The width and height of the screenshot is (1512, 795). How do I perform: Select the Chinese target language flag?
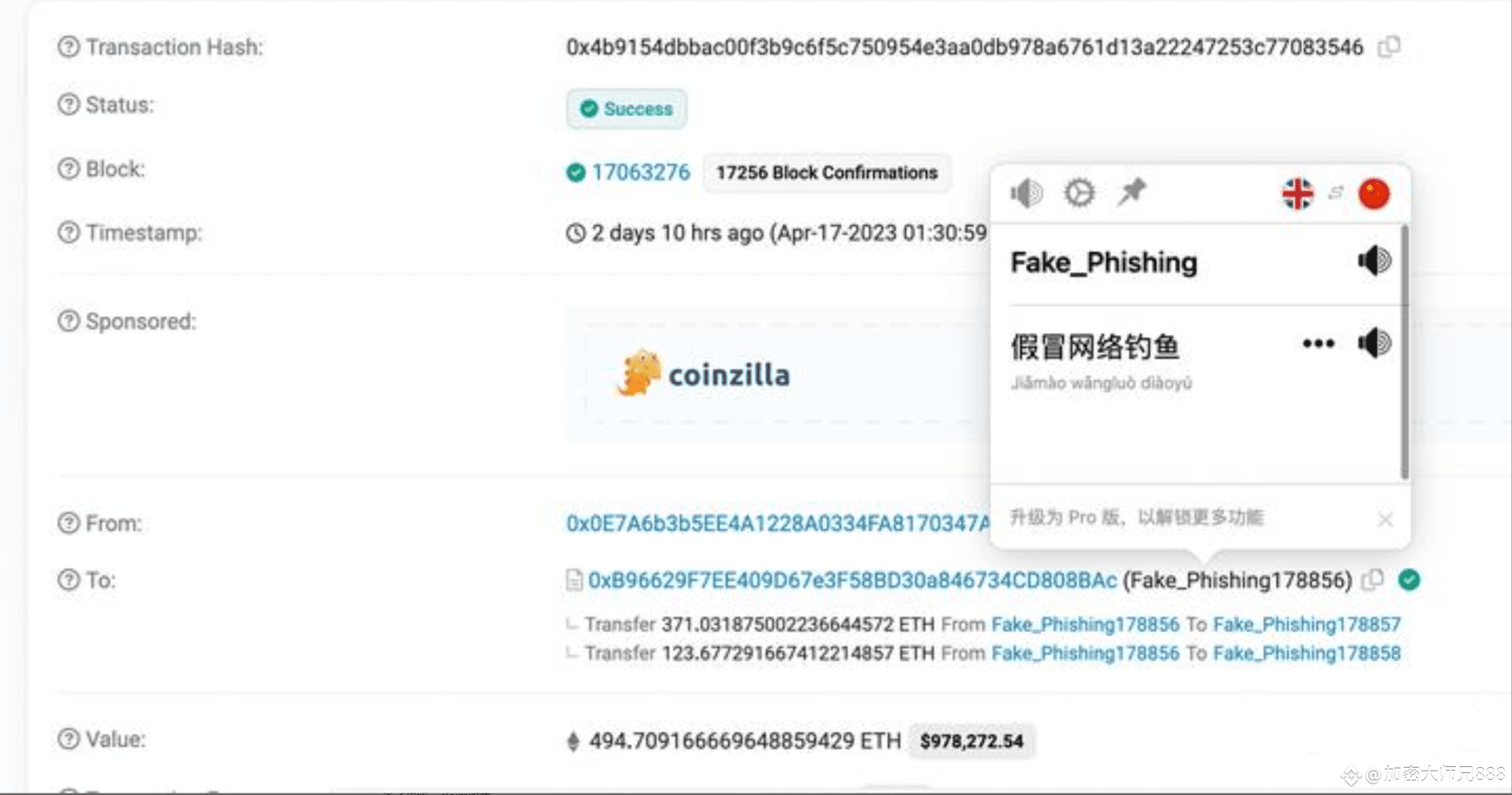click(x=1374, y=194)
